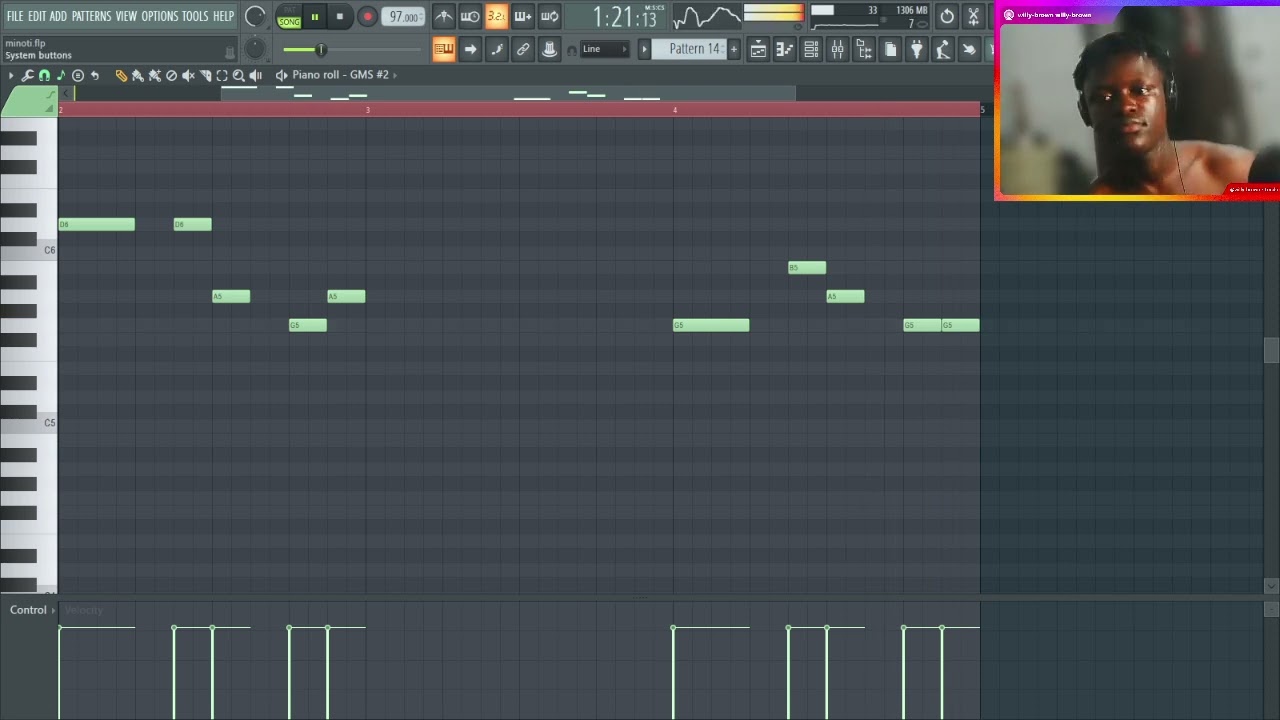Open the TOOLS menu

(x=195, y=16)
